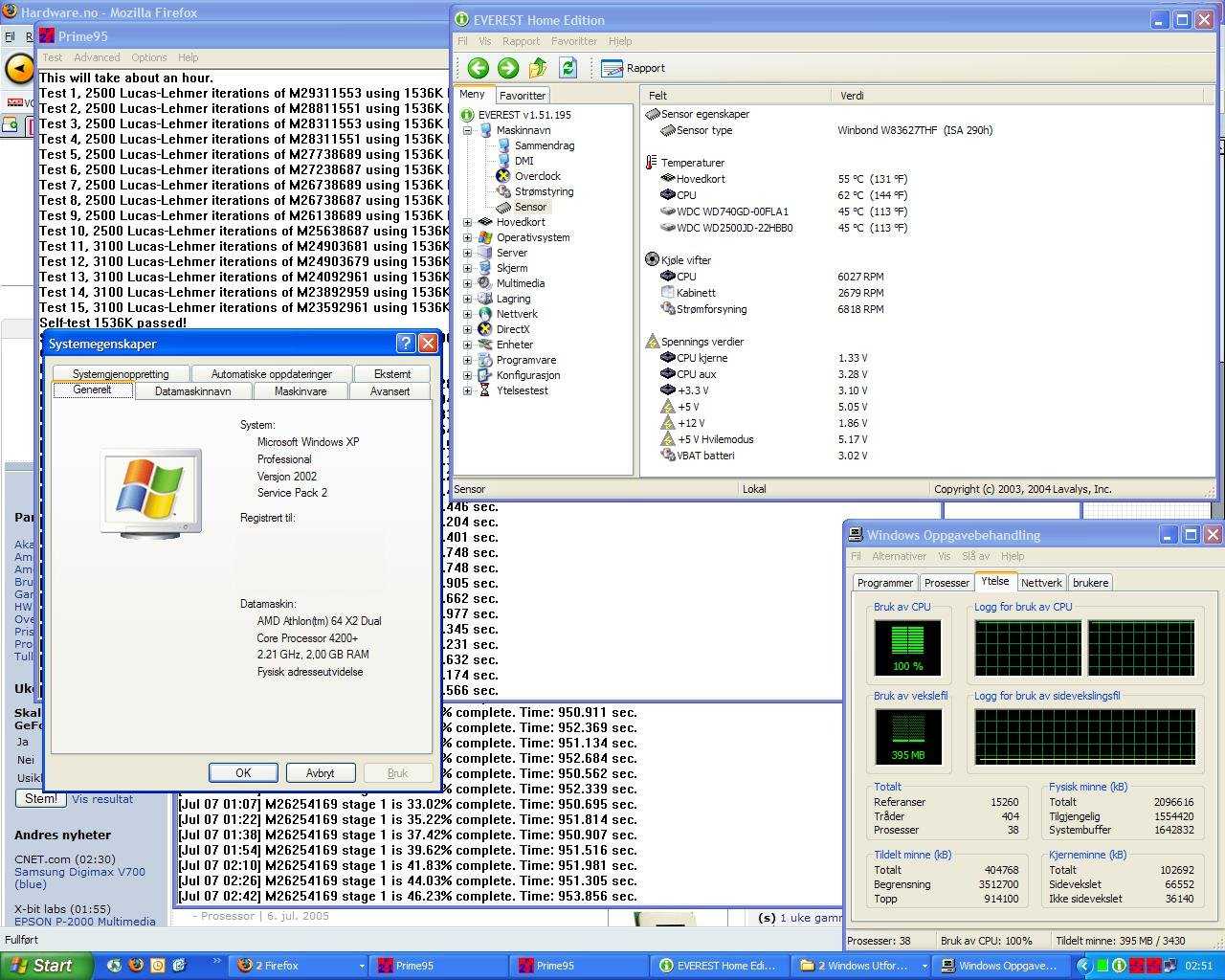
Task: Expand the Skjerm tree node
Action: (468, 268)
